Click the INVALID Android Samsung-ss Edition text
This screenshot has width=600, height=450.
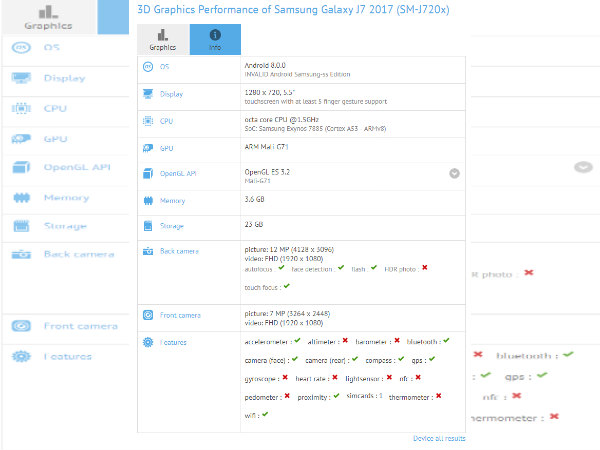(x=297, y=75)
